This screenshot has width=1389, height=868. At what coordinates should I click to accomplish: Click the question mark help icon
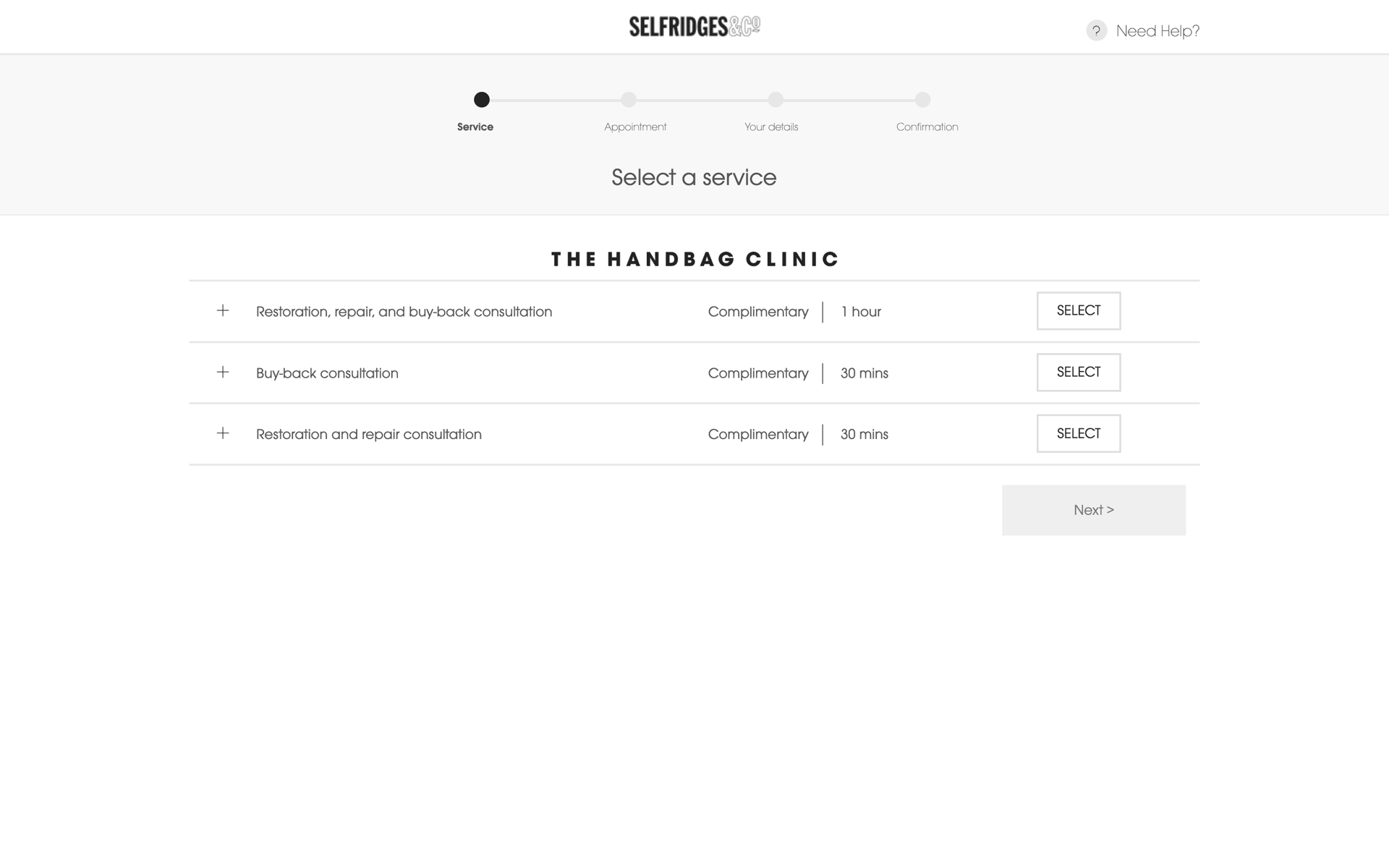tap(1096, 30)
